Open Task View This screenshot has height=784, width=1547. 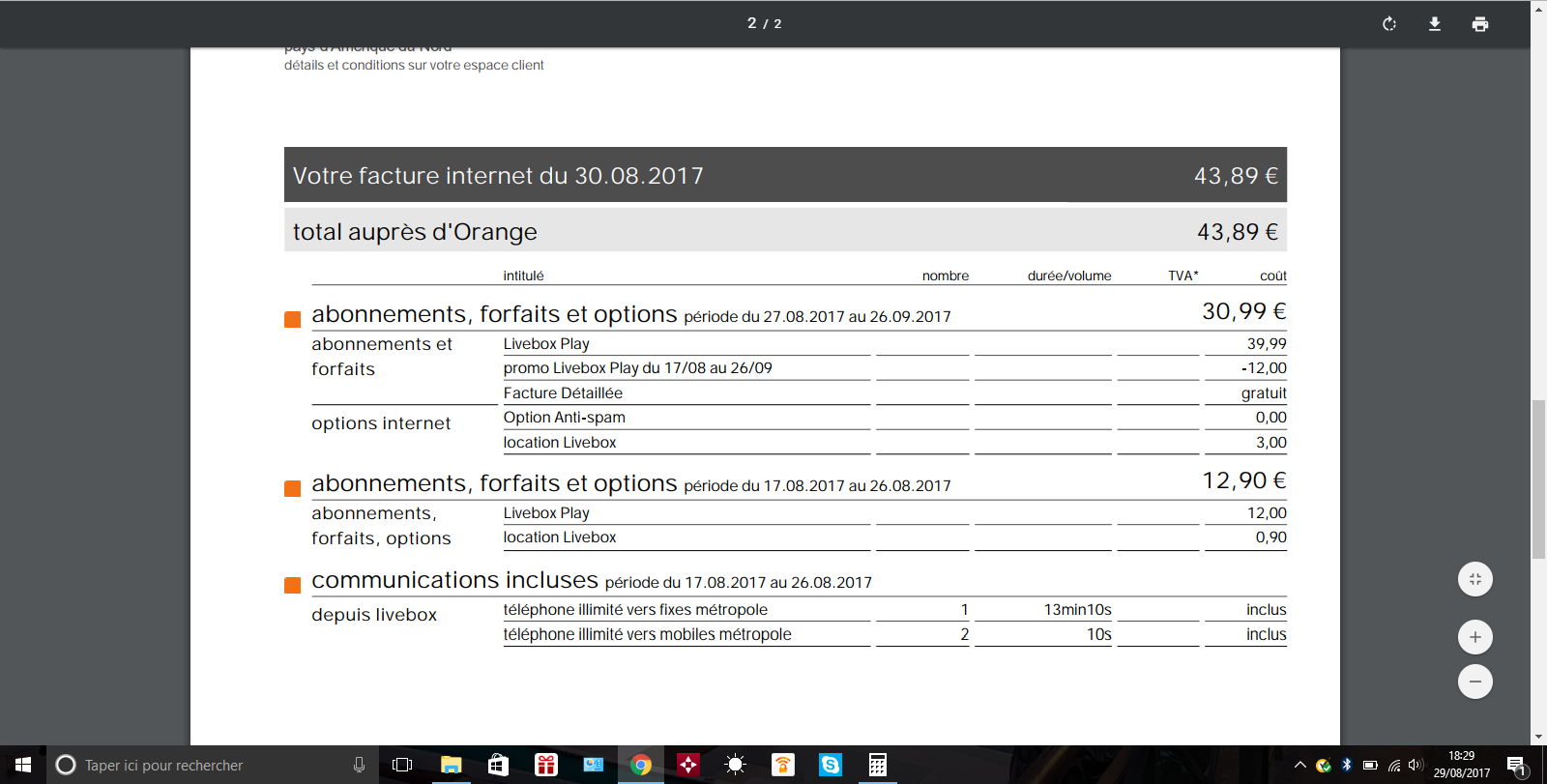[x=402, y=765]
